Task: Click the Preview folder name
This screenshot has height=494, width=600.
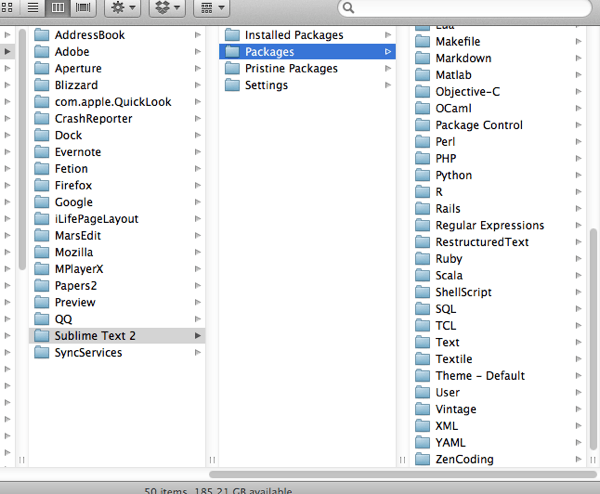Action: (x=75, y=302)
